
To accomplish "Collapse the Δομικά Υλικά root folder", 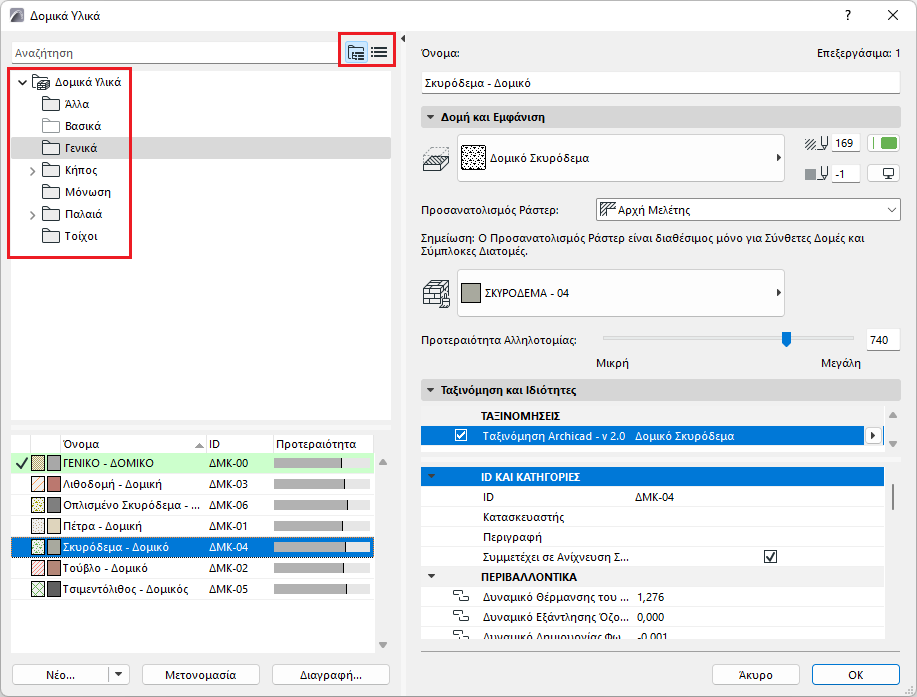I will point(22,82).
